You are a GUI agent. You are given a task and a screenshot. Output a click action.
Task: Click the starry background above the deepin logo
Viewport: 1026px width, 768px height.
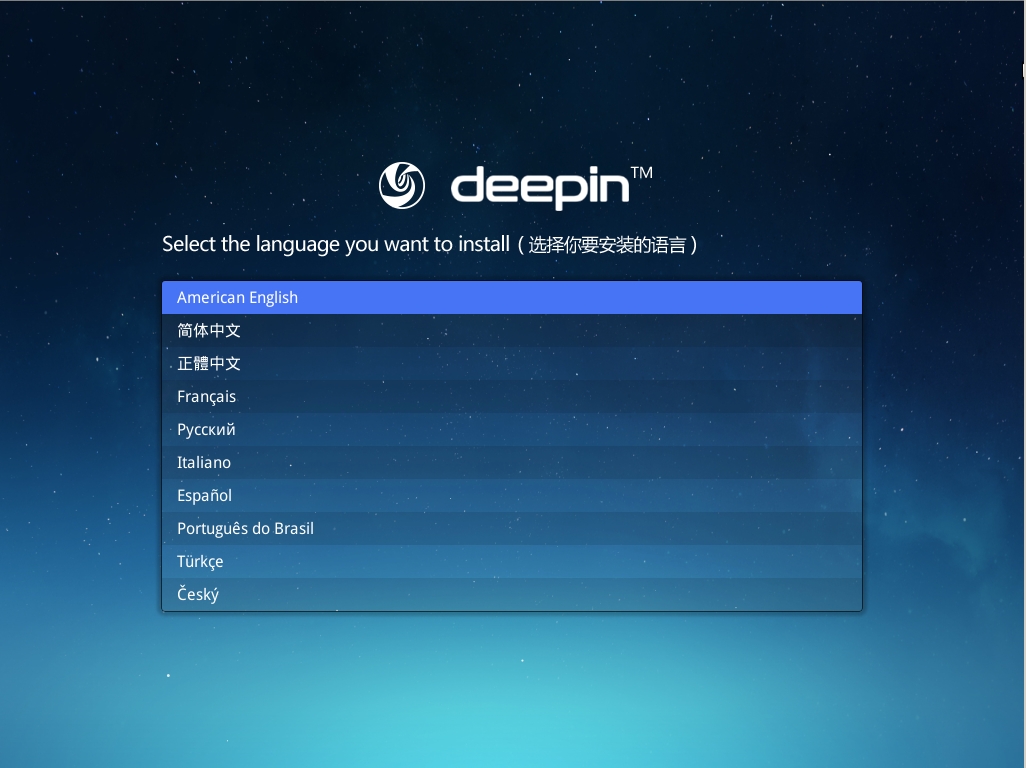pos(511,80)
